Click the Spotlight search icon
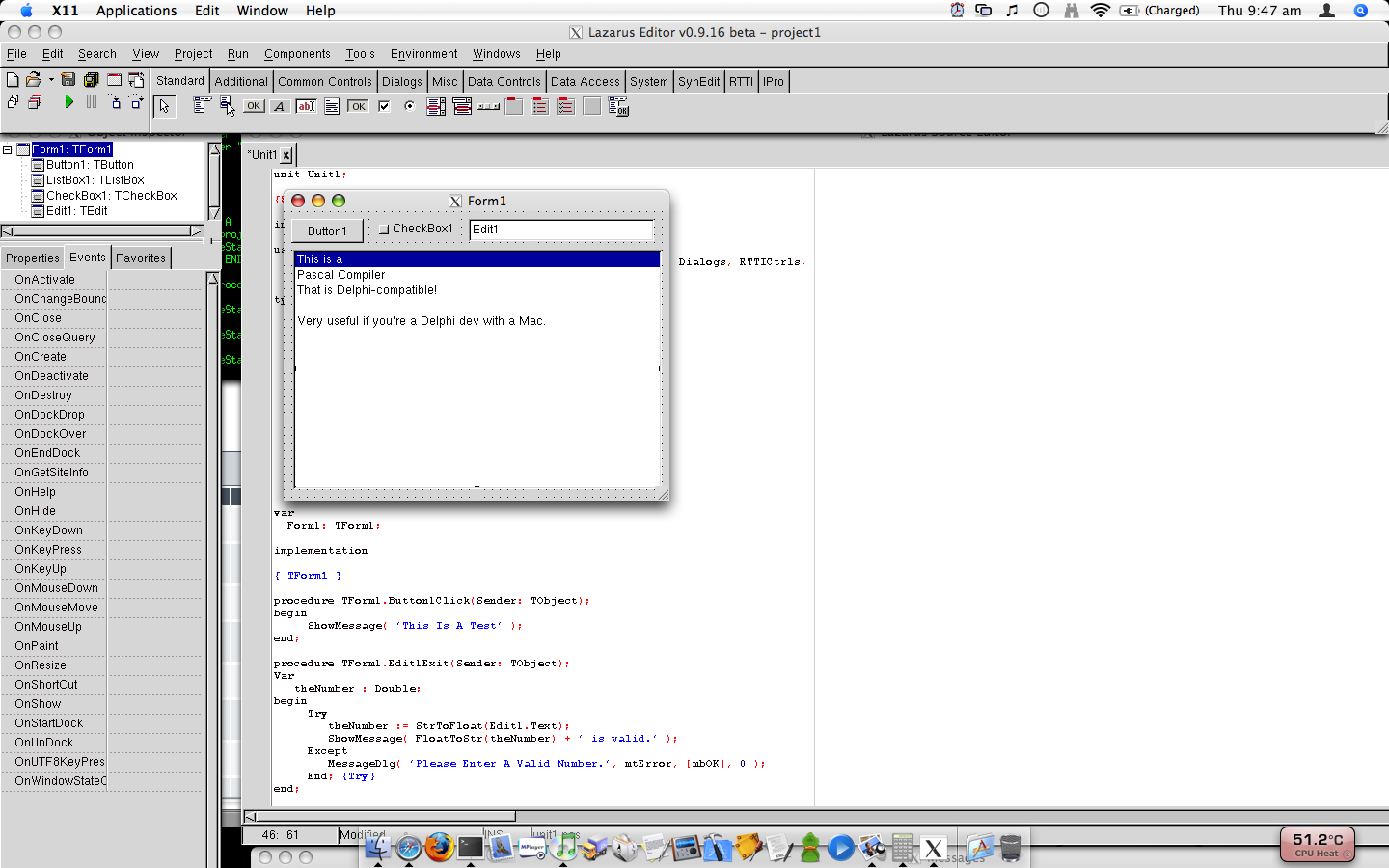The image size is (1389, 868). click(1361, 11)
